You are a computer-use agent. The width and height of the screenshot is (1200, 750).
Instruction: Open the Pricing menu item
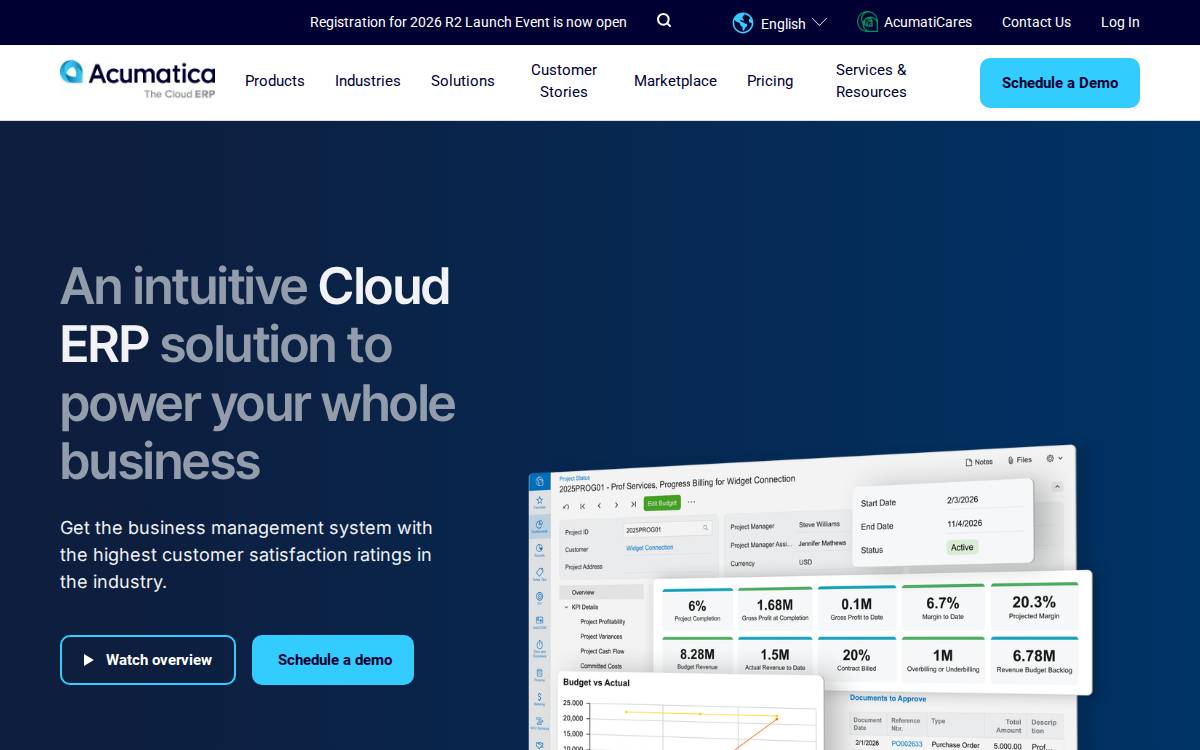point(770,81)
